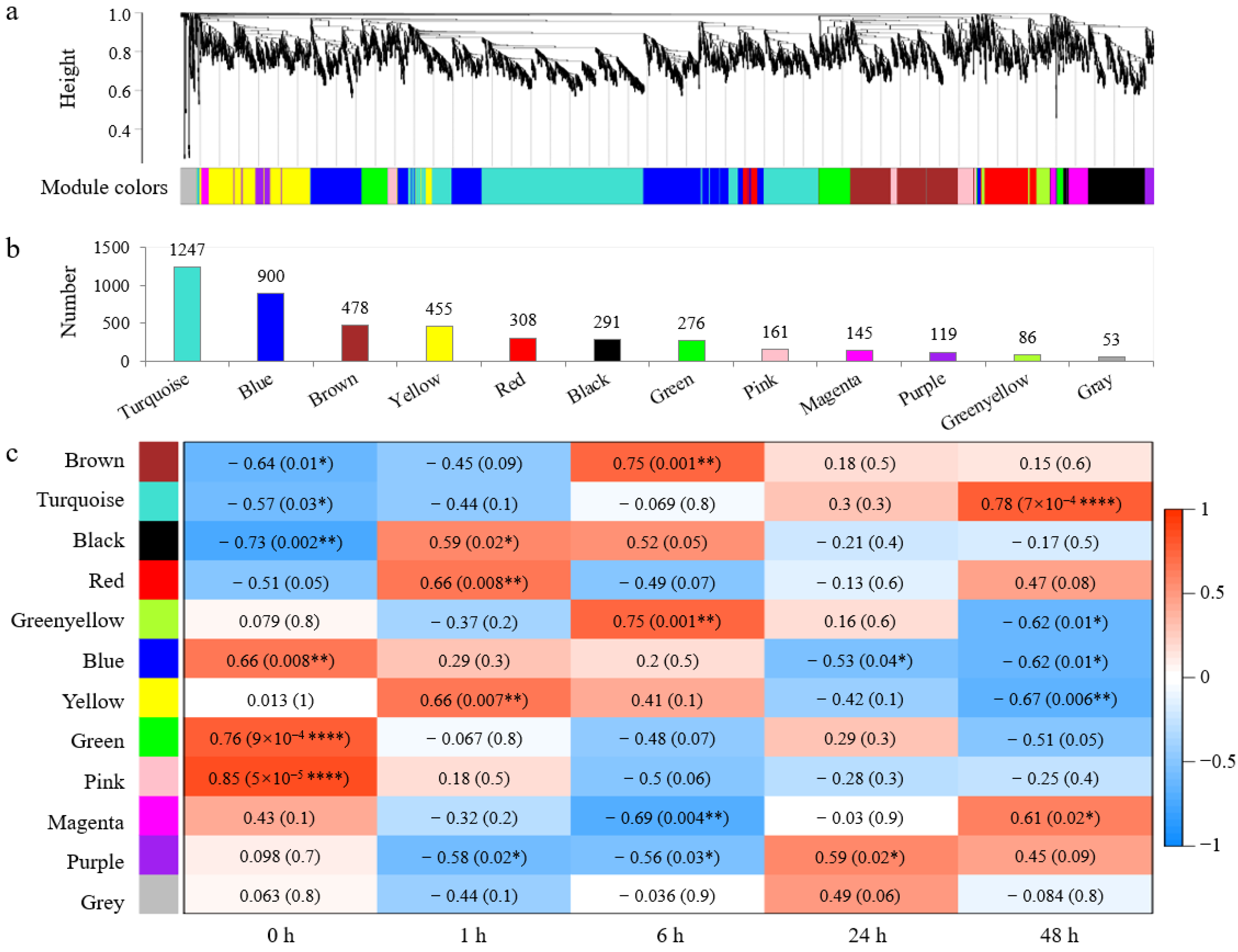Click Magenta 6 h cell −0.69 (0.004**)
Image resolution: width=1238 pixels, height=952 pixels.
pyautogui.click(x=667, y=816)
